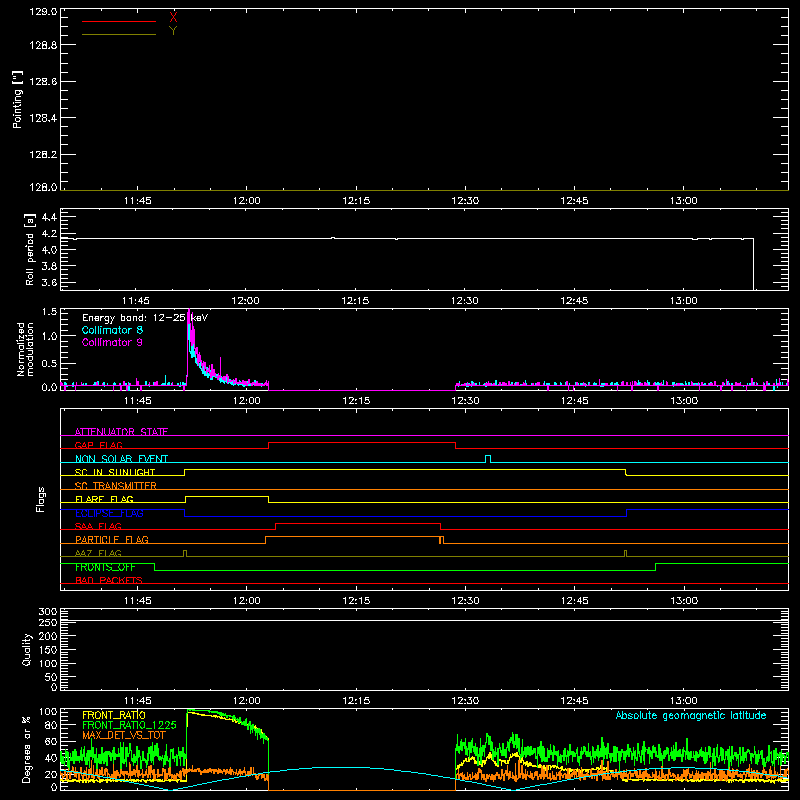Click the Energy band: 12-25 keV text
The width and height of the screenshot is (800, 800).
point(145,318)
